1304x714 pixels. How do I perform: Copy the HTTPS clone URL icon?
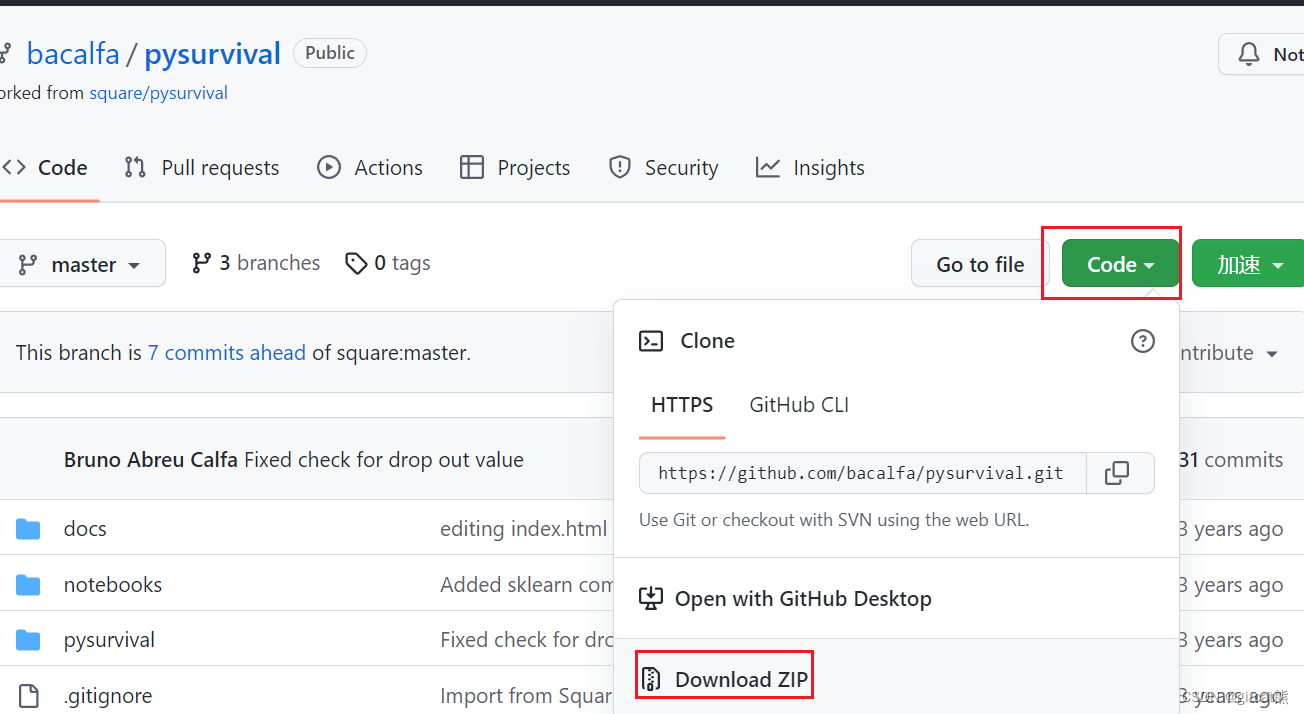1117,473
